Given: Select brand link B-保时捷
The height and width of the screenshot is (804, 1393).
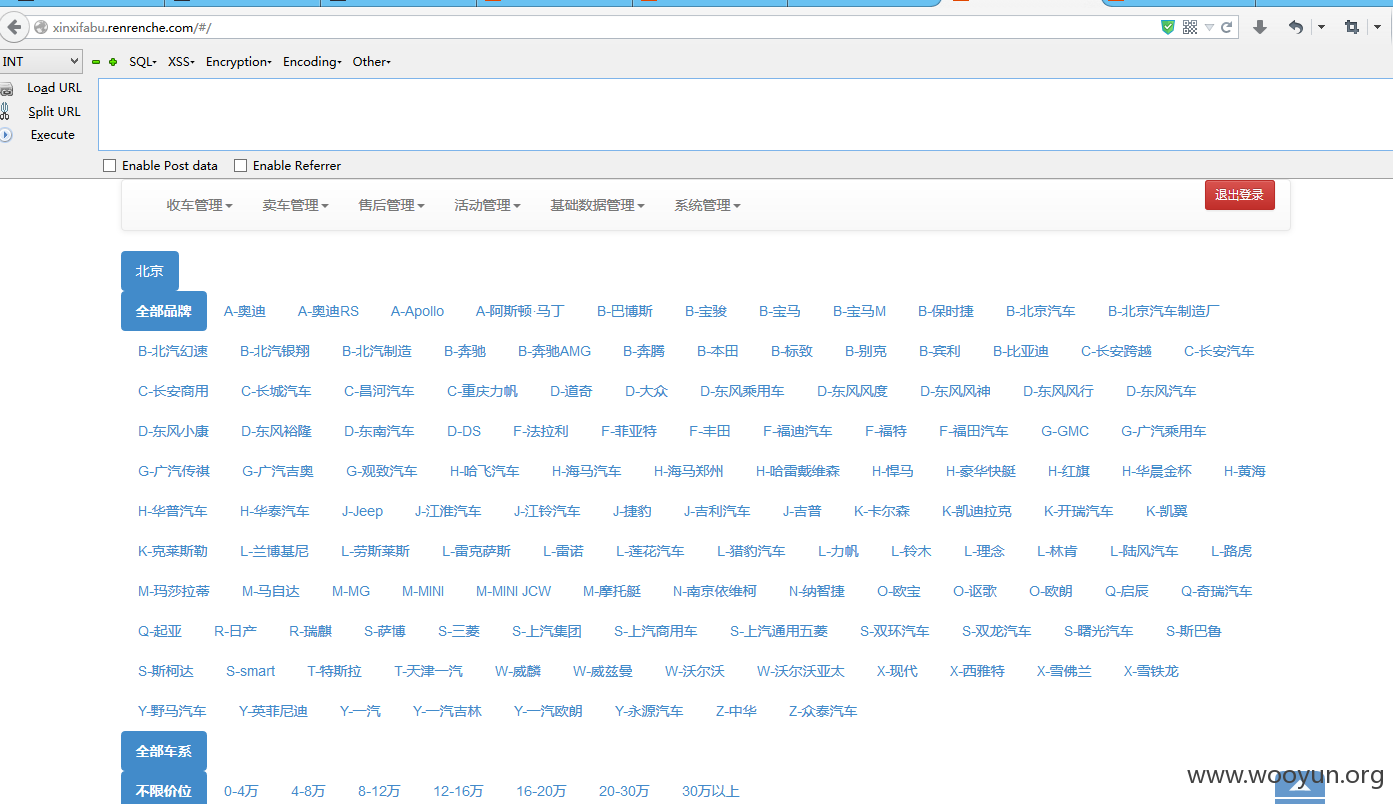Looking at the screenshot, I should [946, 311].
